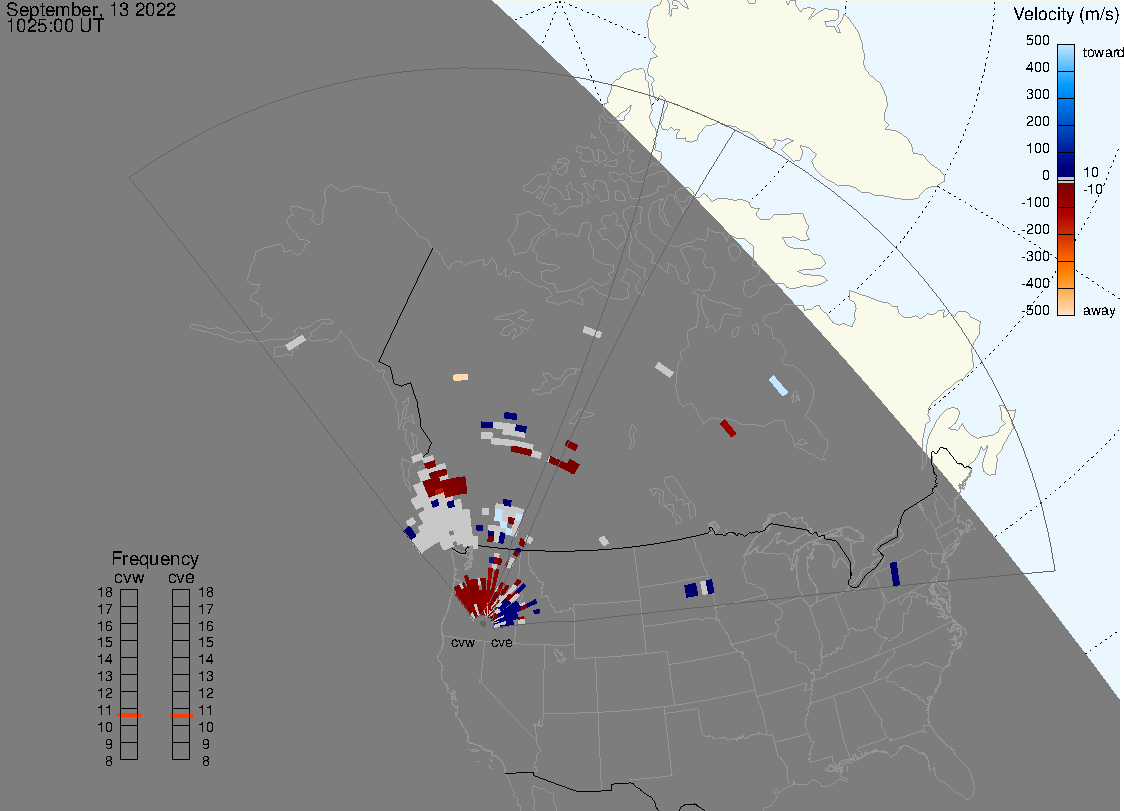Click the 8 label right of the cve bar

click(x=206, y=762)
